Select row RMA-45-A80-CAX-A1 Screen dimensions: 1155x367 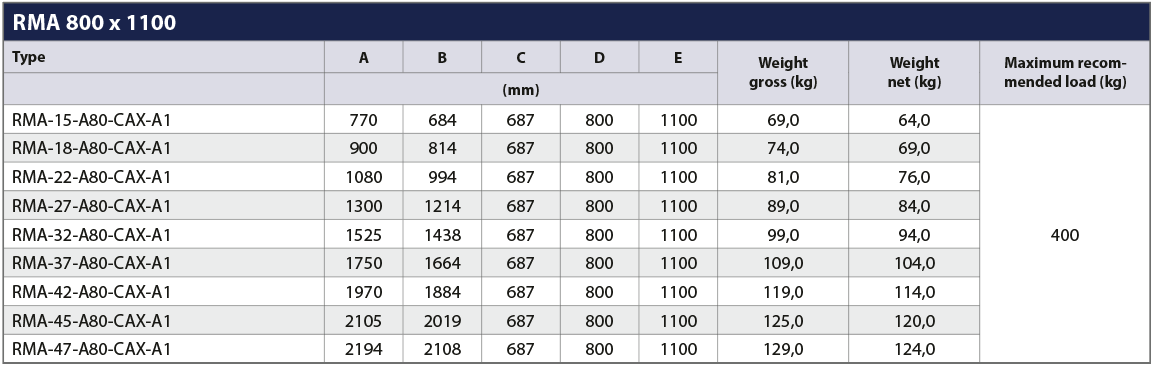[491, 321]
